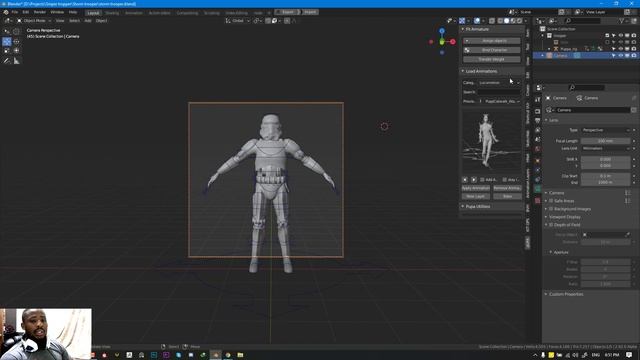The width and height of the screenshot is (640, 360).
Task: Open the outliner filter funnel icon
Action: (622, 20)
